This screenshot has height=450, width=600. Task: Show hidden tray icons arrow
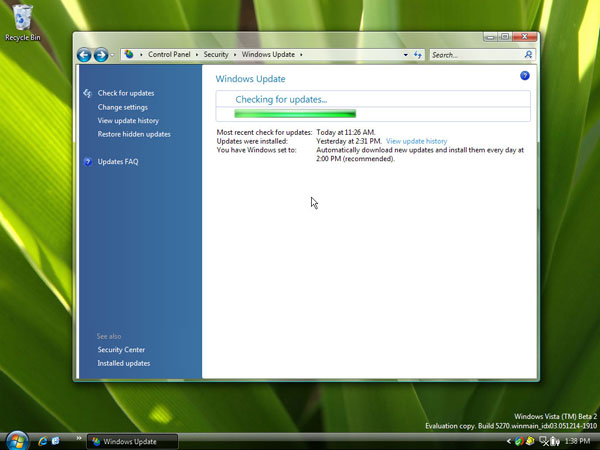pos(509,441)
